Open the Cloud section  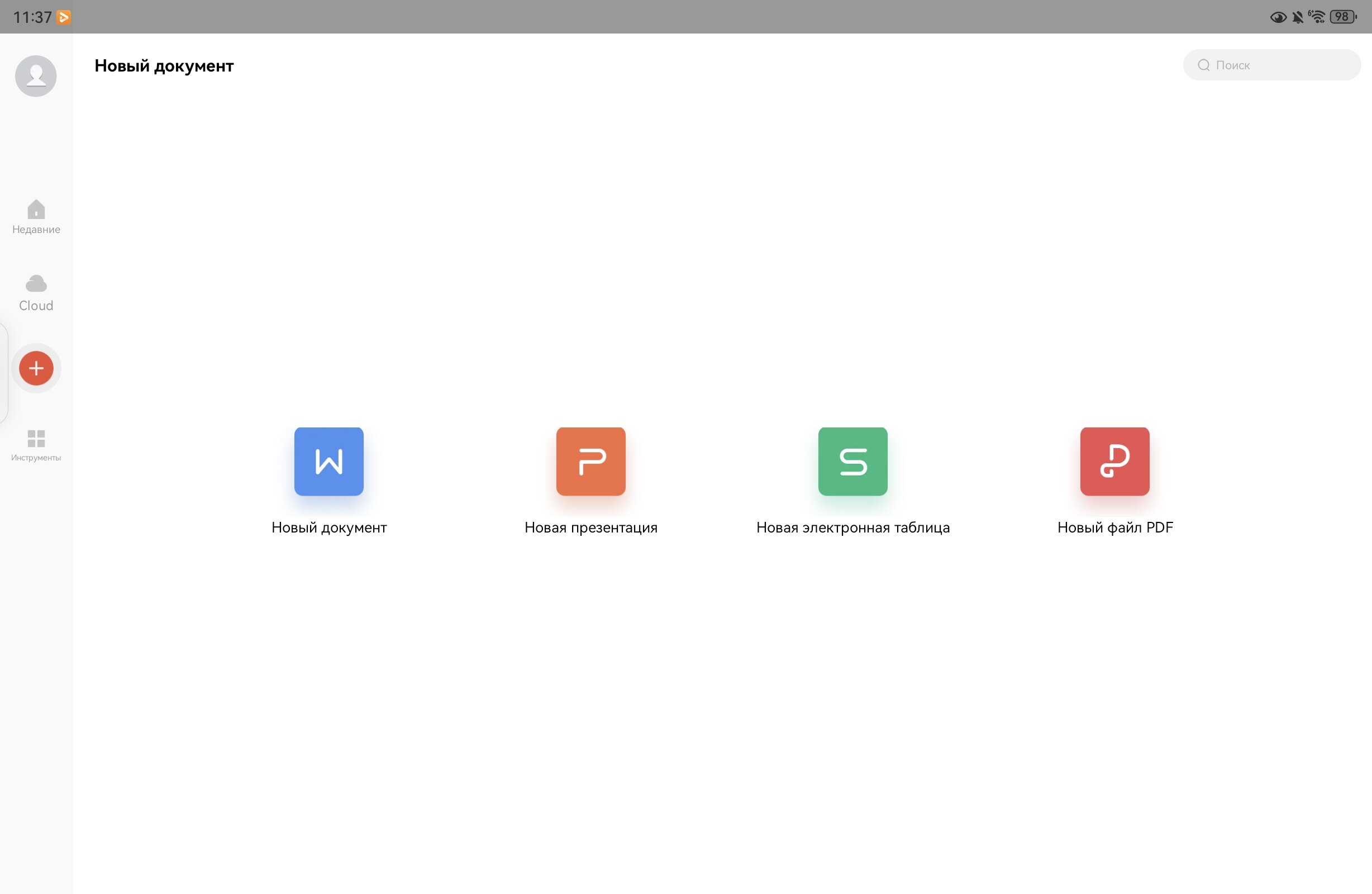[x=36, y=293]
